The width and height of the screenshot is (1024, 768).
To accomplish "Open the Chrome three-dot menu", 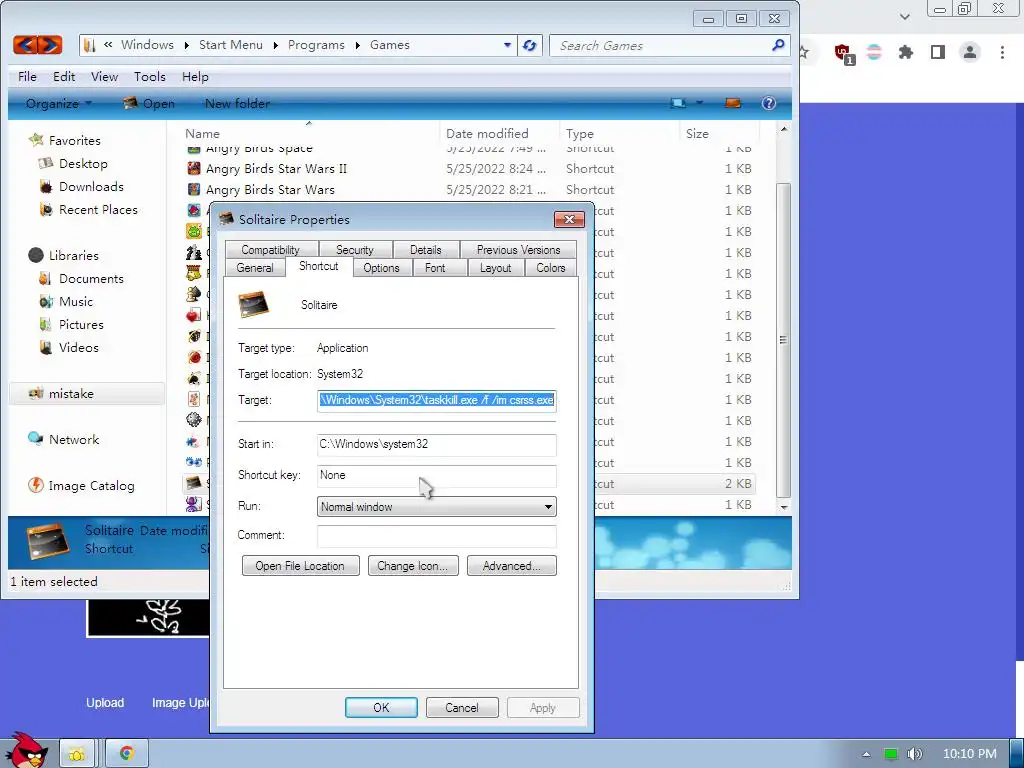I will [1002, 52].
